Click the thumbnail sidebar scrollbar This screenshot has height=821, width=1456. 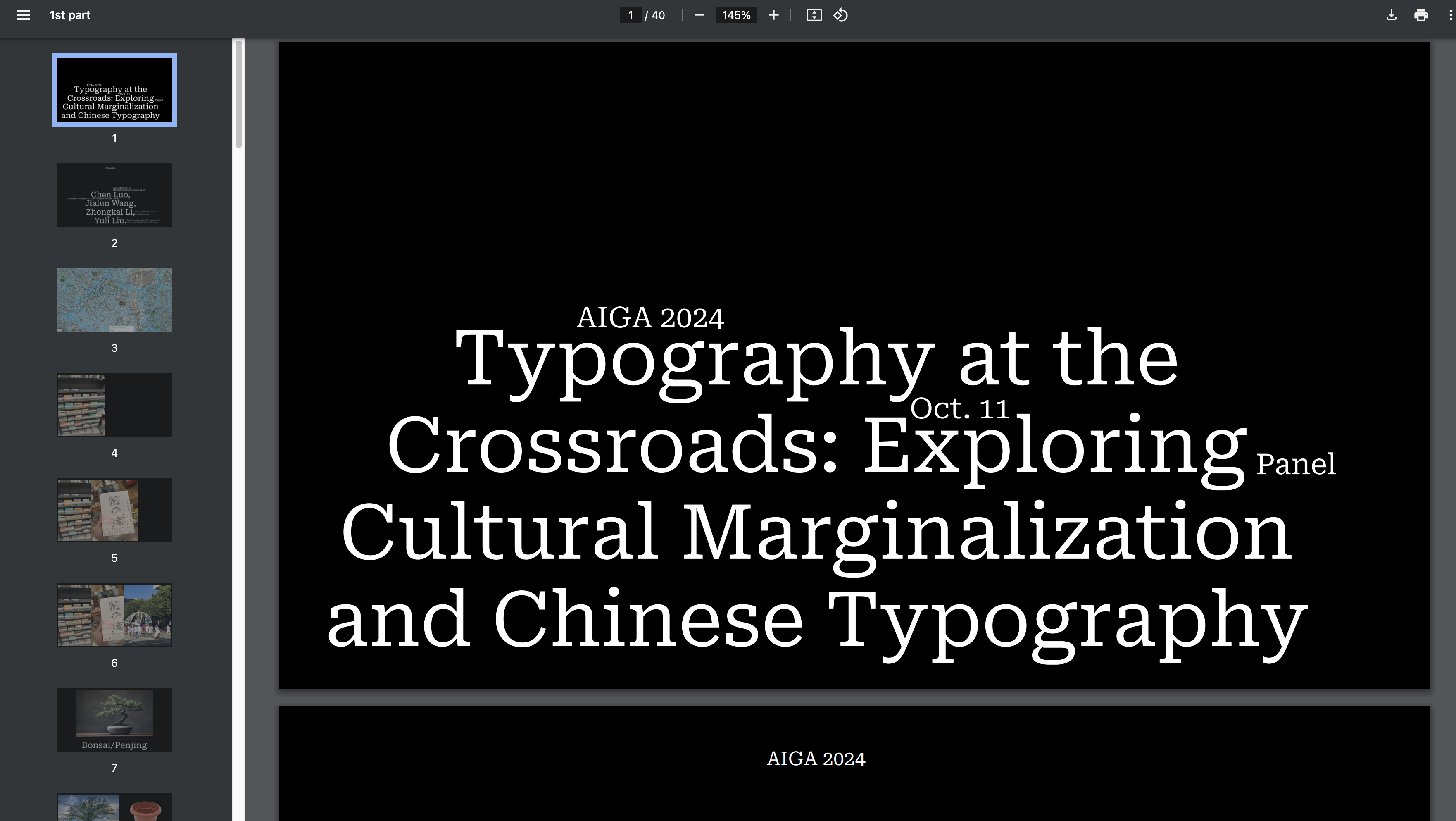pos(238,94)
